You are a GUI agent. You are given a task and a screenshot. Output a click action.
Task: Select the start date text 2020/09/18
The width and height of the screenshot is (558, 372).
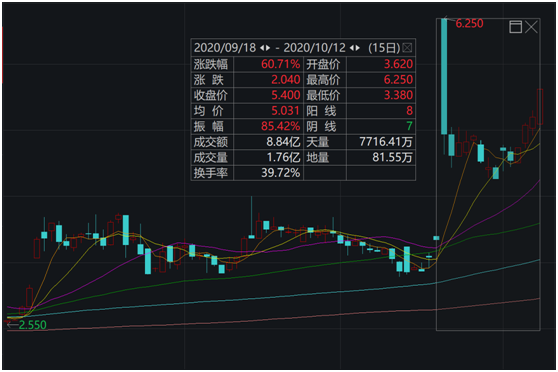[225, 48]
